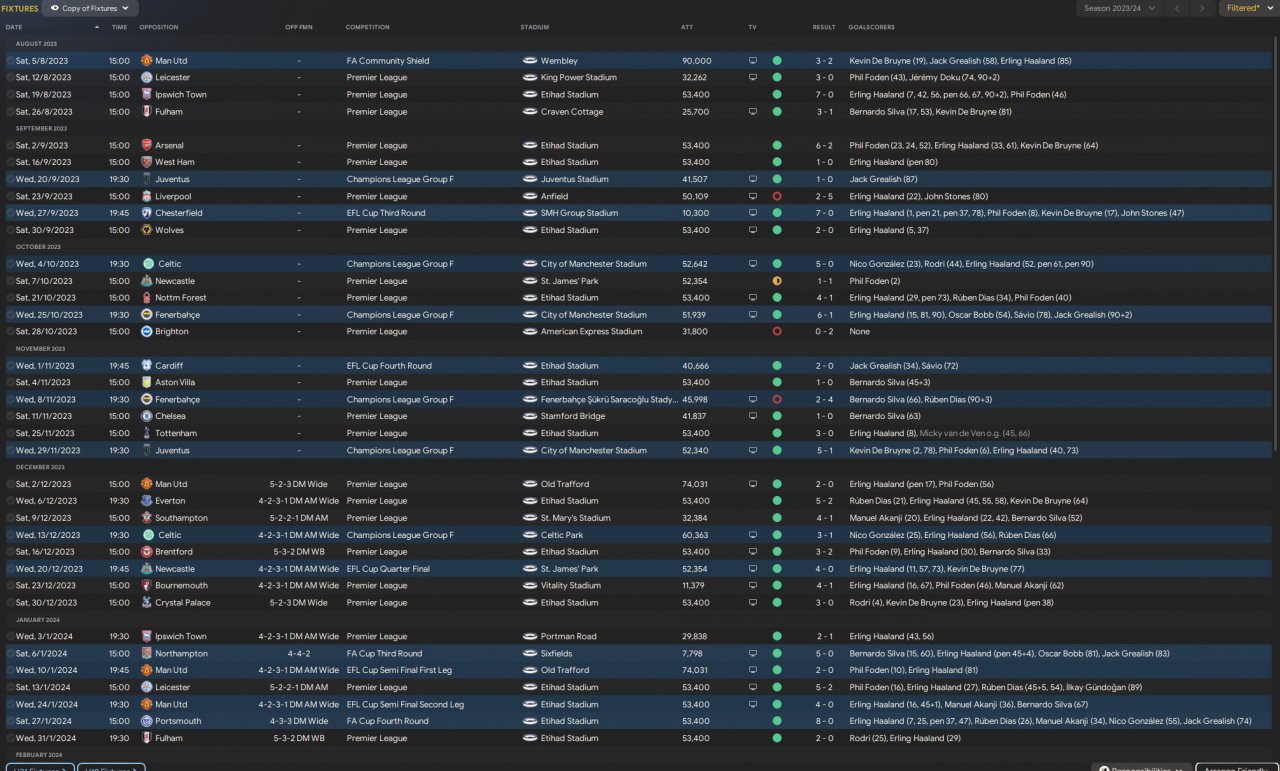Tick the row selector for Sat, 2/9/2023
This screenshot has width=1280, height=771.
pyautogui.click(x=10, y=146)
